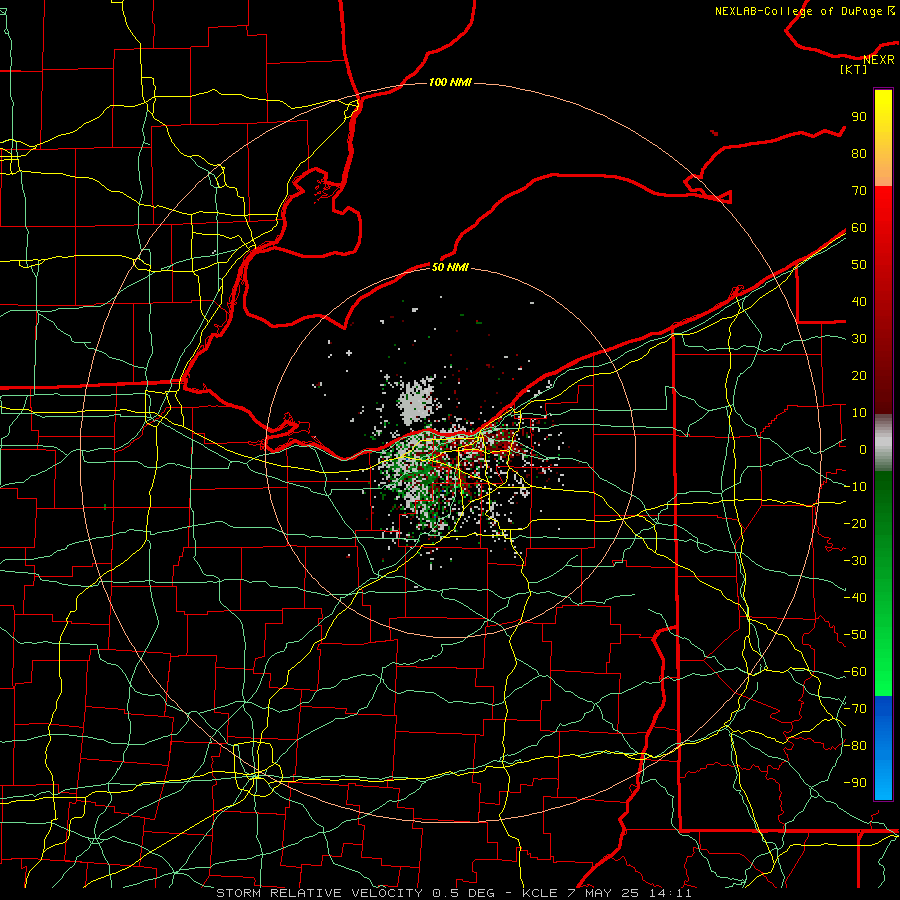Select the 50 NMI range ring label
This screenshot has height=900, width=900.
coord(450,267)
